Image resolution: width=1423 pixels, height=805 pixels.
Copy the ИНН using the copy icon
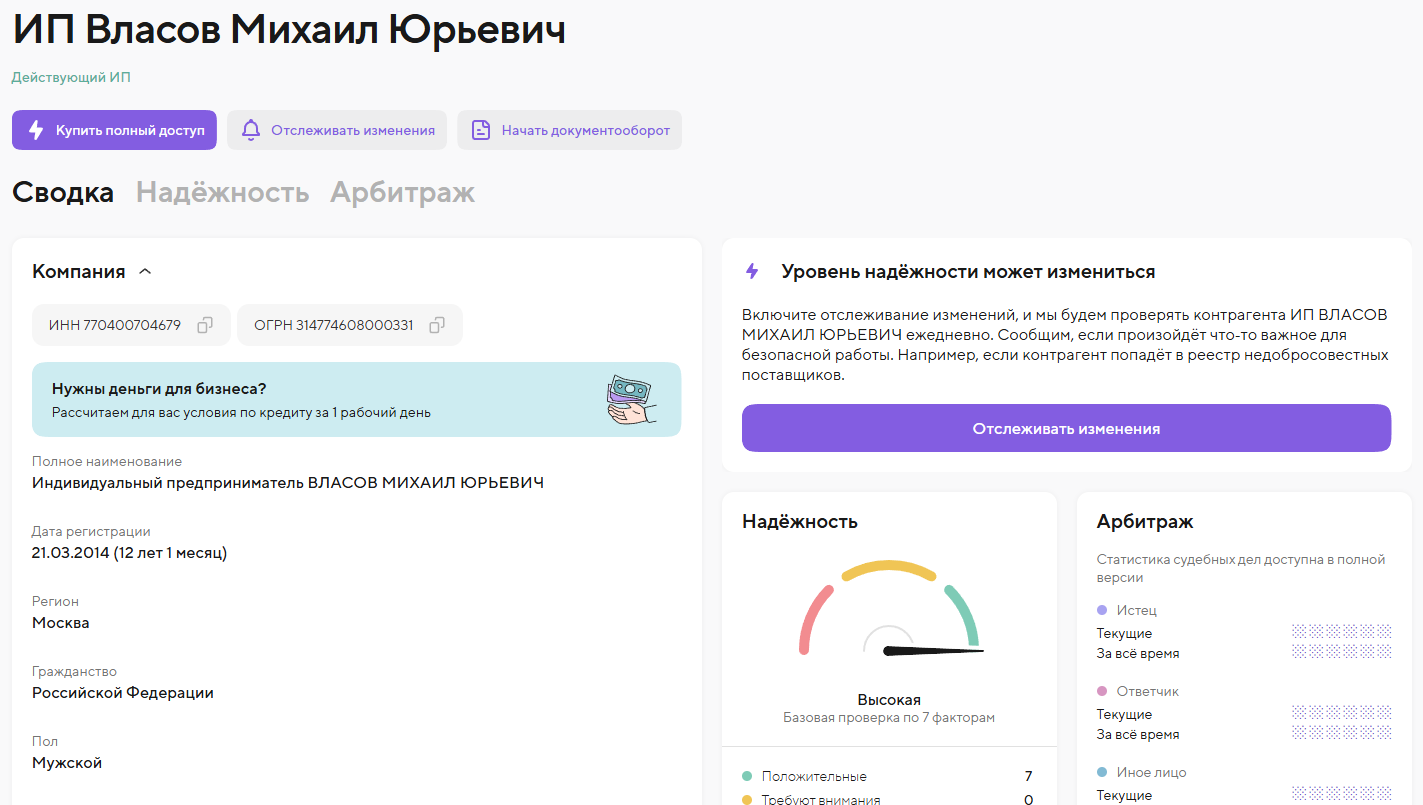205,324
